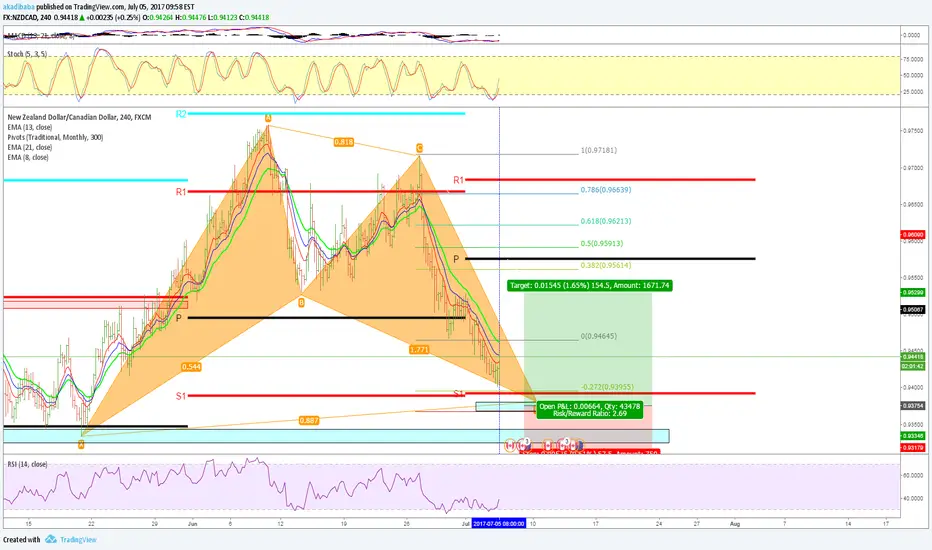Click the 1.771 pattern ratio label
The height and width of the screenshot is (550, 932).
419,350
